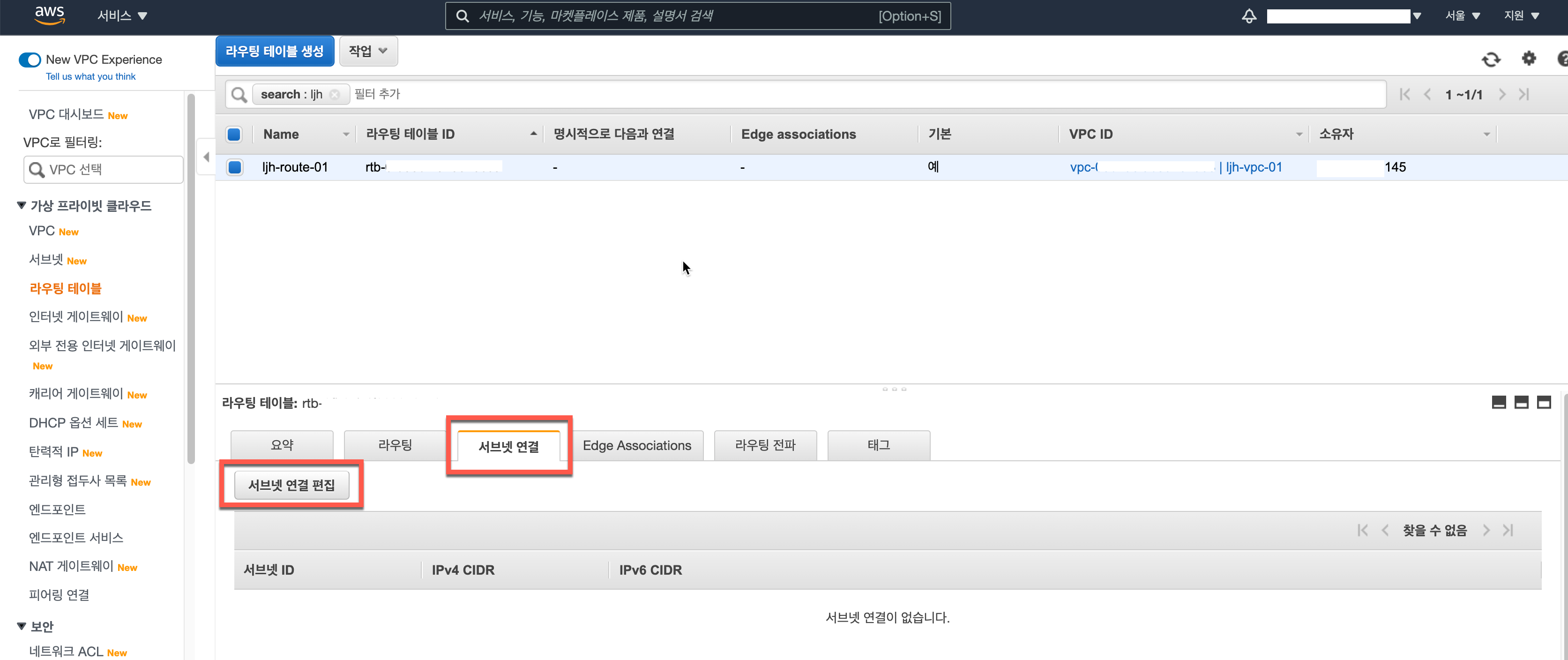Collapse the 가상 프라이빗 클라우드 section
The image size is (1568, 660).
tap(22, 206)
